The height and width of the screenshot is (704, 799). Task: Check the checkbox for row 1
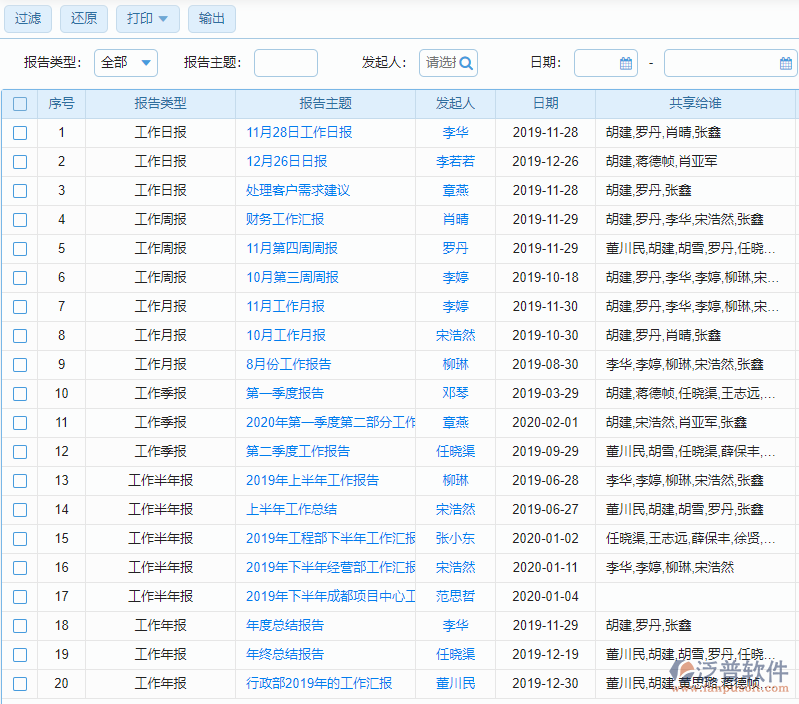(x=20, y=133)
